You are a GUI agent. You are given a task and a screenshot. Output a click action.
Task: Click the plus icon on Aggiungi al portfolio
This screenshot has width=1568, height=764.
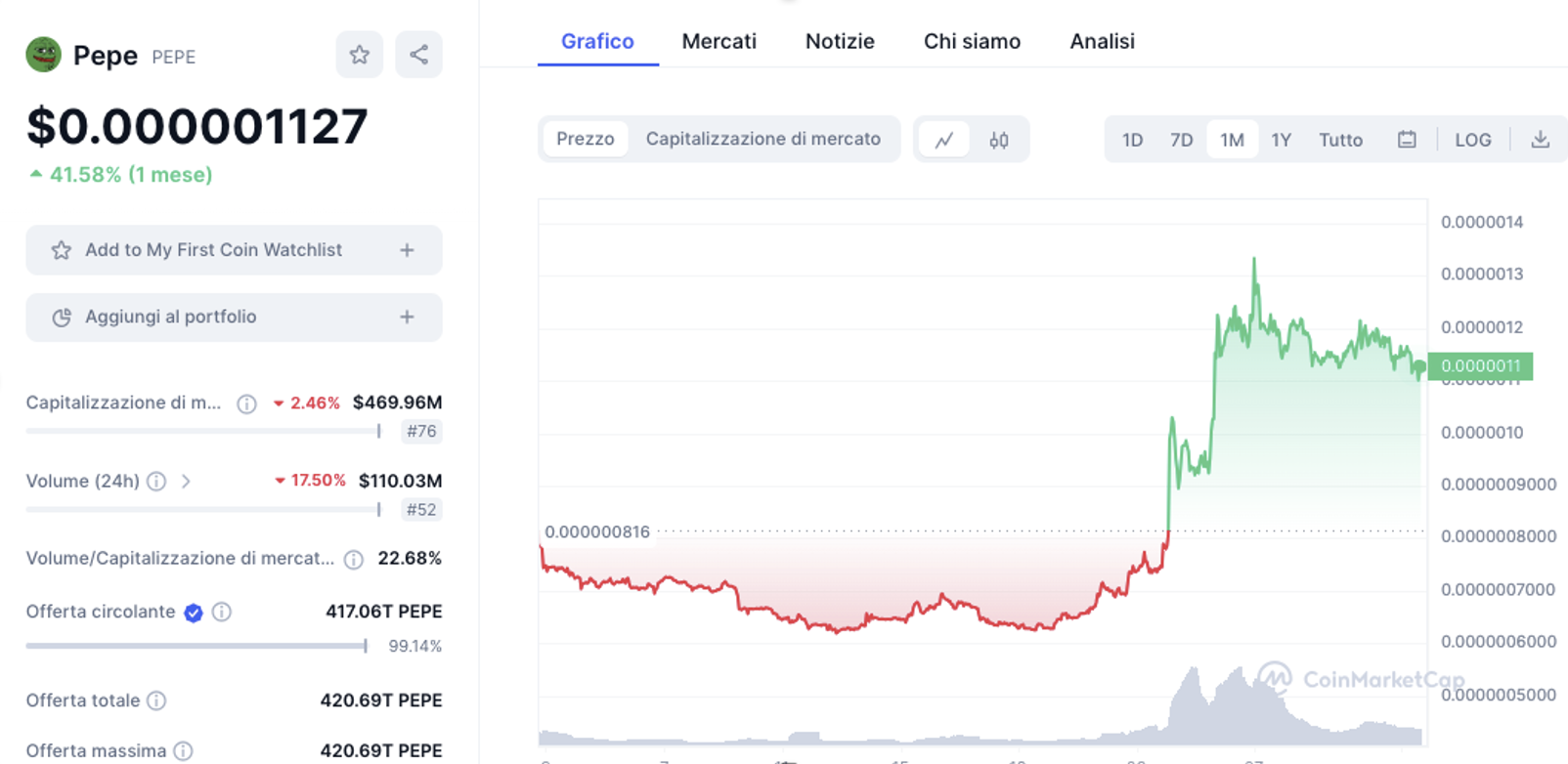408,317
